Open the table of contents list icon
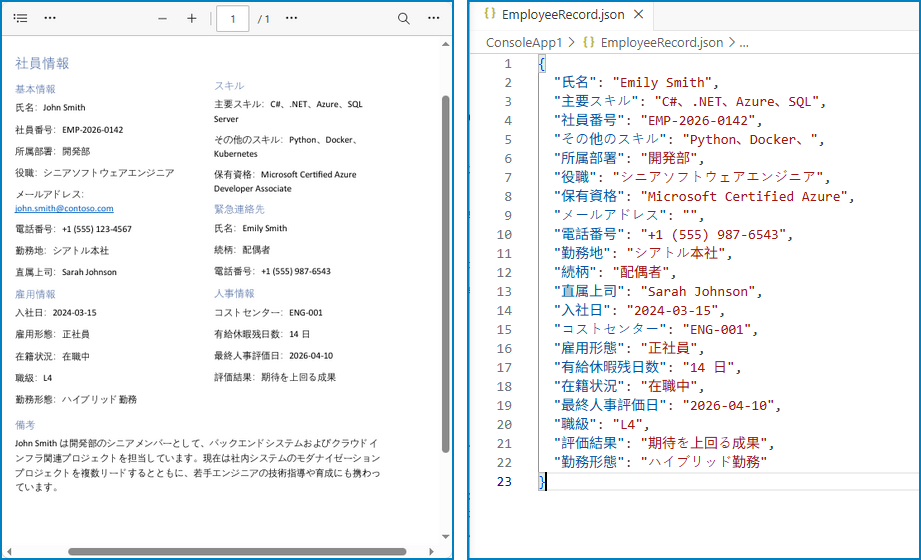 (21, 18)
